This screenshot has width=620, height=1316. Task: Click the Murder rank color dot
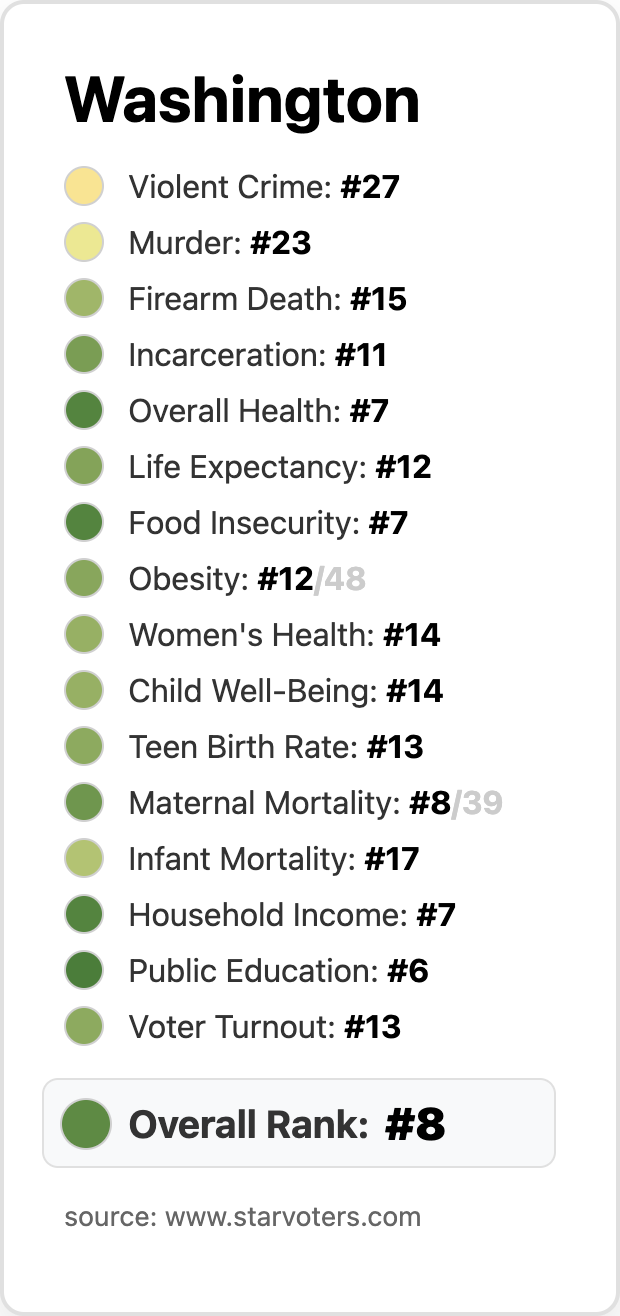point(84,243)
